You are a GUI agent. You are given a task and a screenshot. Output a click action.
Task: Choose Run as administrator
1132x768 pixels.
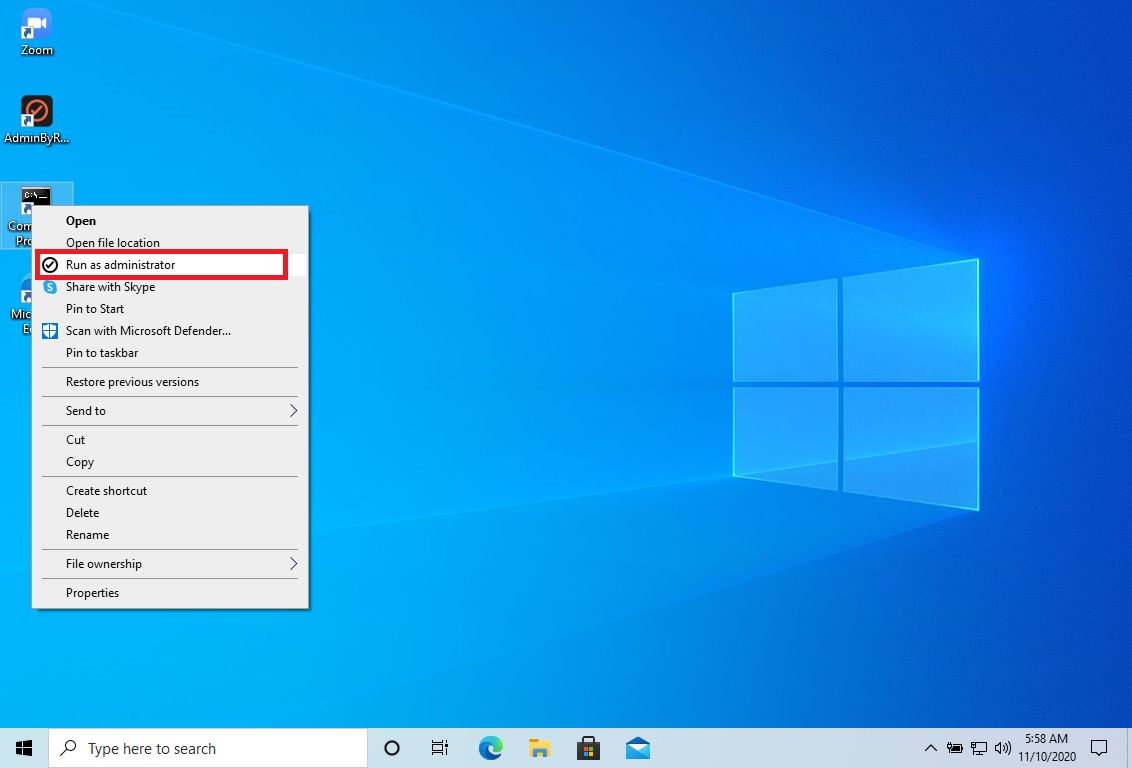(170, 265)
